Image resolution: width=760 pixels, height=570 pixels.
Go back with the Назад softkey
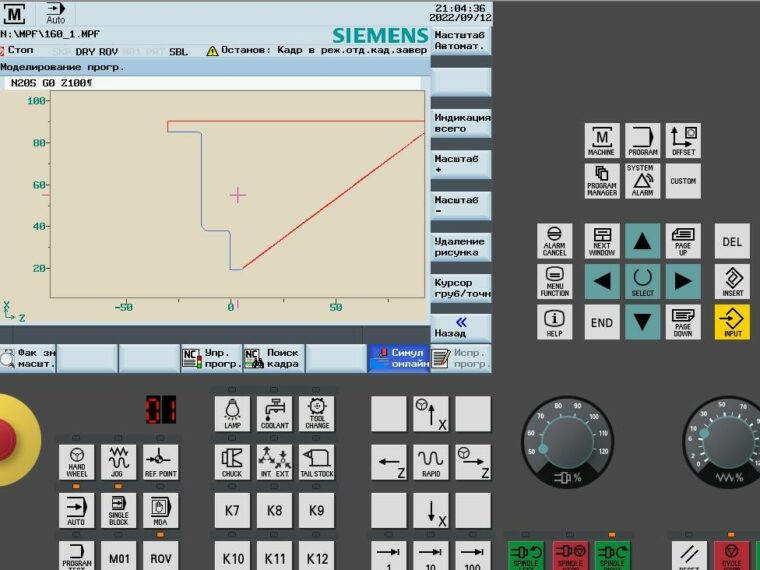[461, 328]
